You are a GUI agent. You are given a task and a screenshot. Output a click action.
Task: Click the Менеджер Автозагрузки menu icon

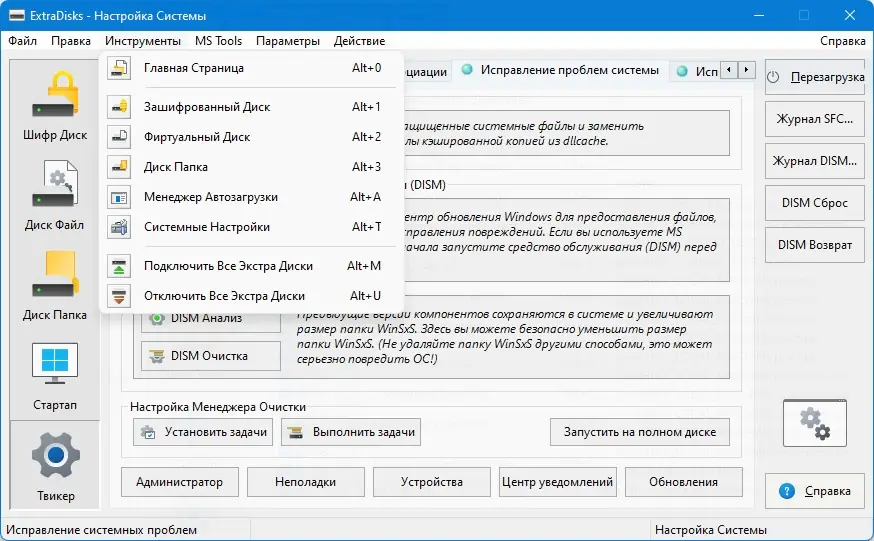pos(119,197)
